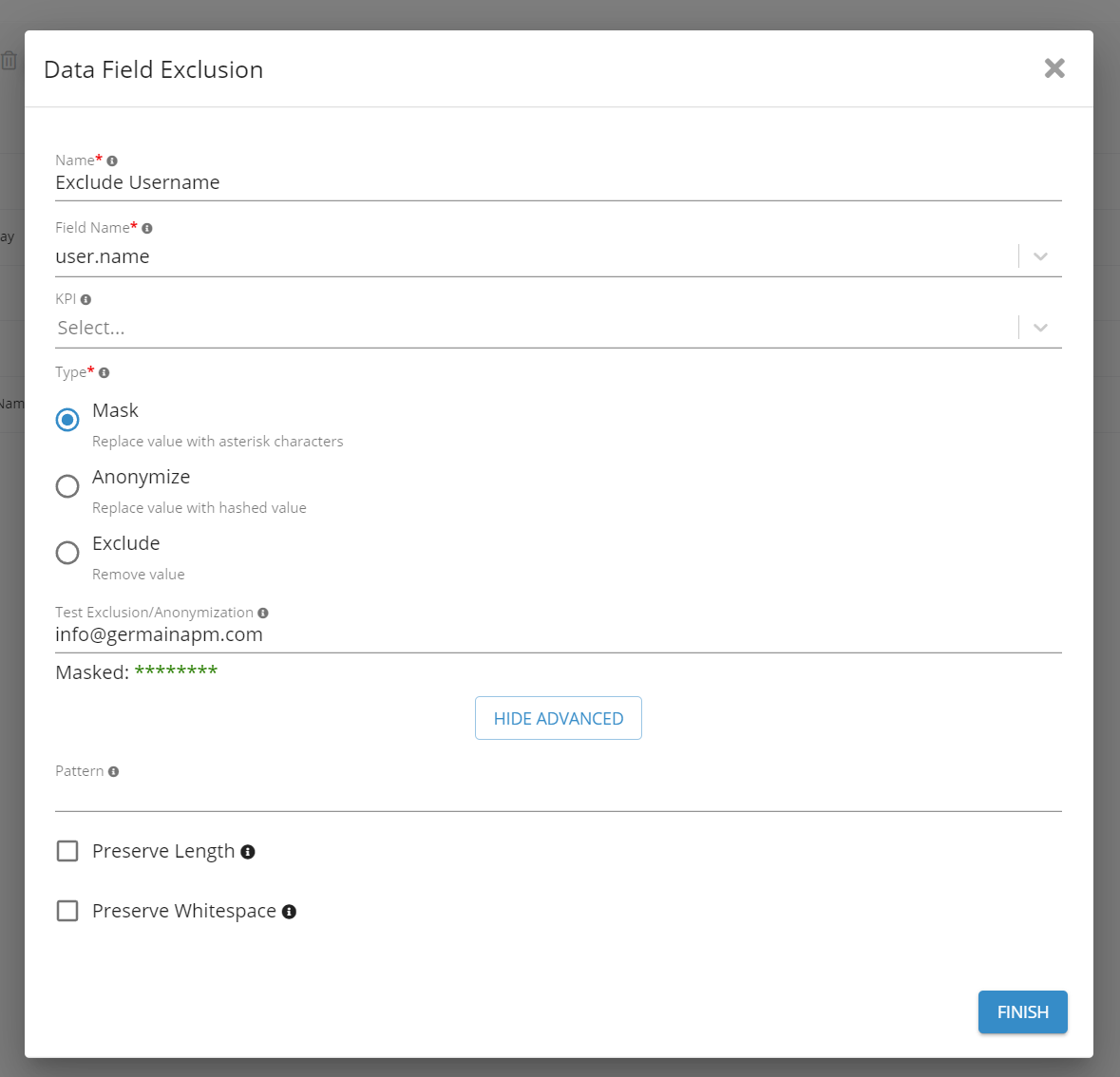Click the Mask type radio button
The width and height of the screenshot is (1120, 1077).
click(66, 419)
